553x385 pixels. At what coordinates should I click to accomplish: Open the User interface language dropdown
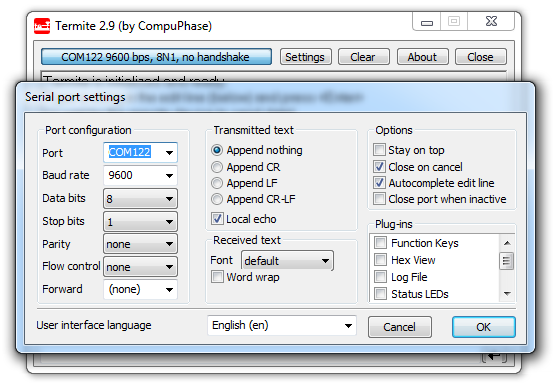(x=282, y=325)
